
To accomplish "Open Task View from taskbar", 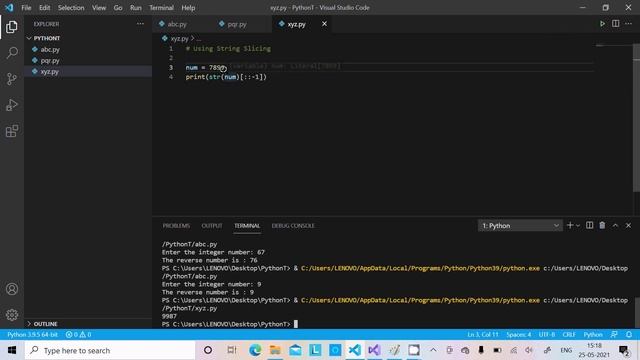I will tap(231, 350).
